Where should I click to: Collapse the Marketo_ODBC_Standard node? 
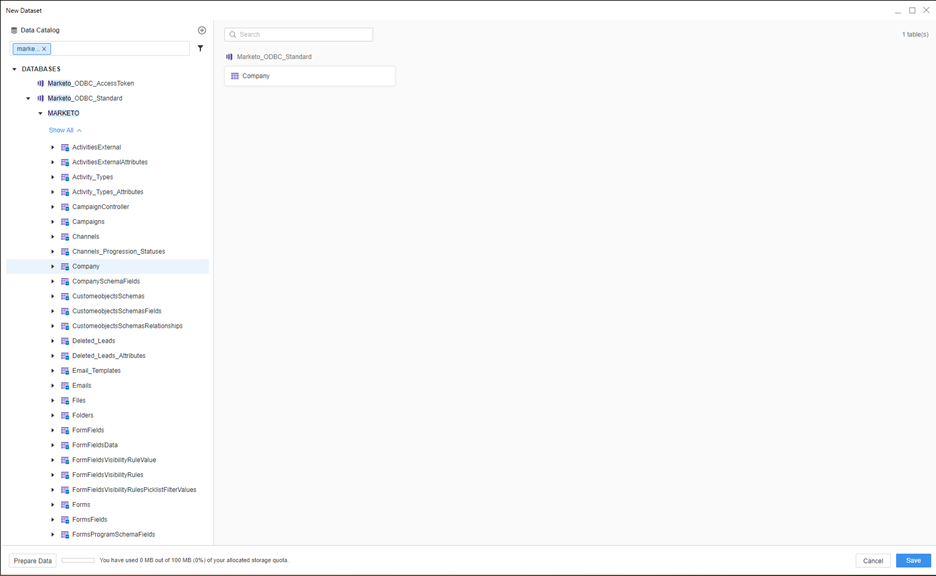pos(28,99)
